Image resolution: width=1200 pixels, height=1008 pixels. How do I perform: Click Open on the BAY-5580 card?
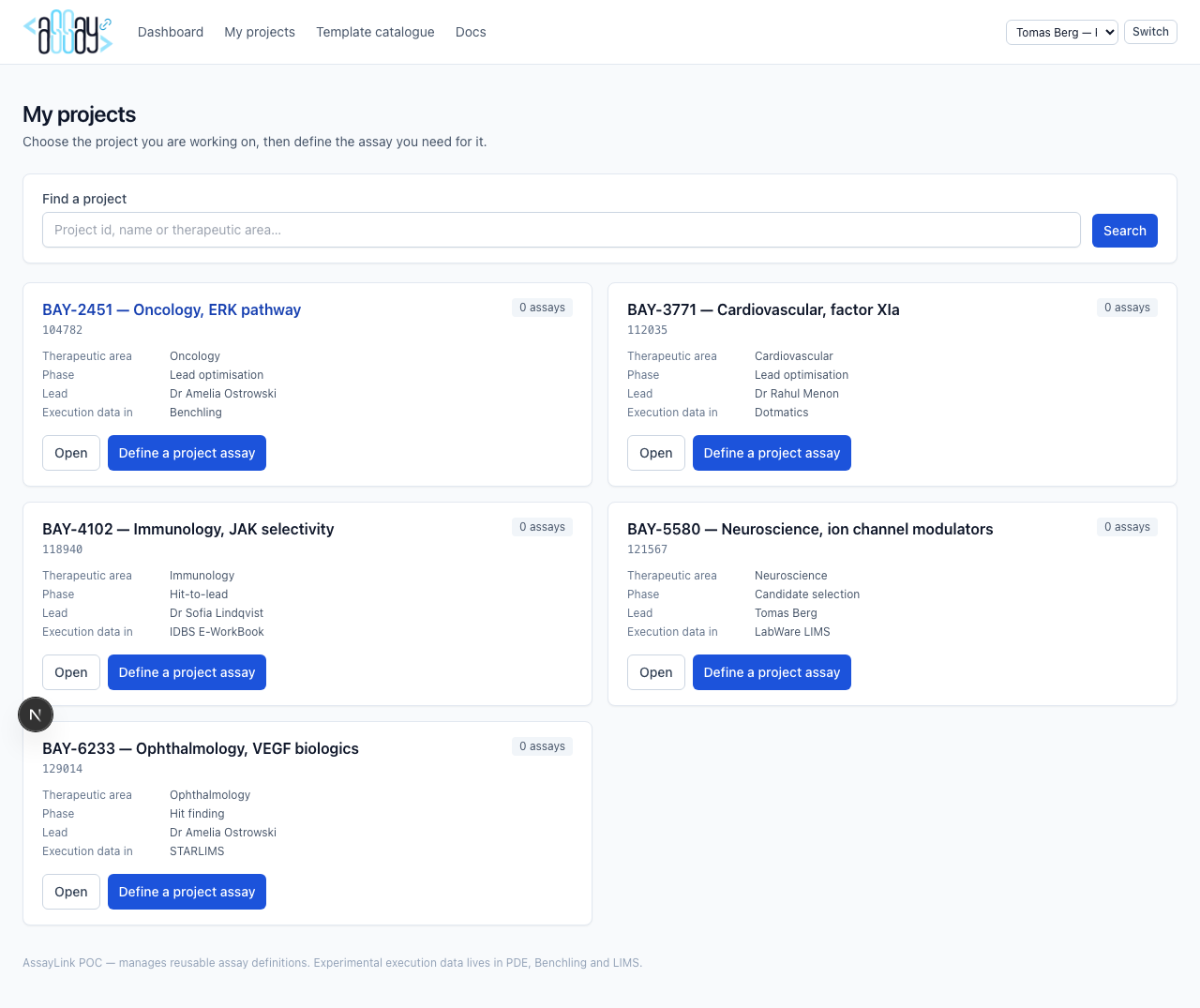coord(656,672)
